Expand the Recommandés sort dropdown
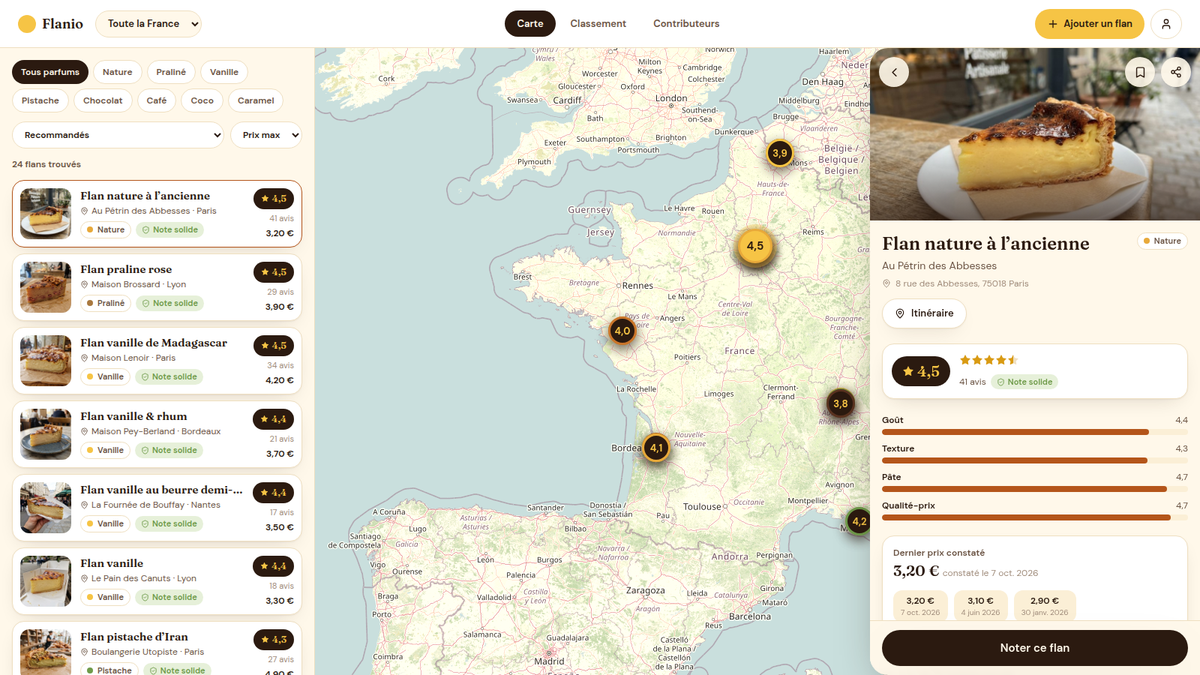The width and height of the screenshot is (1200, 675). [x=118, y=135]
